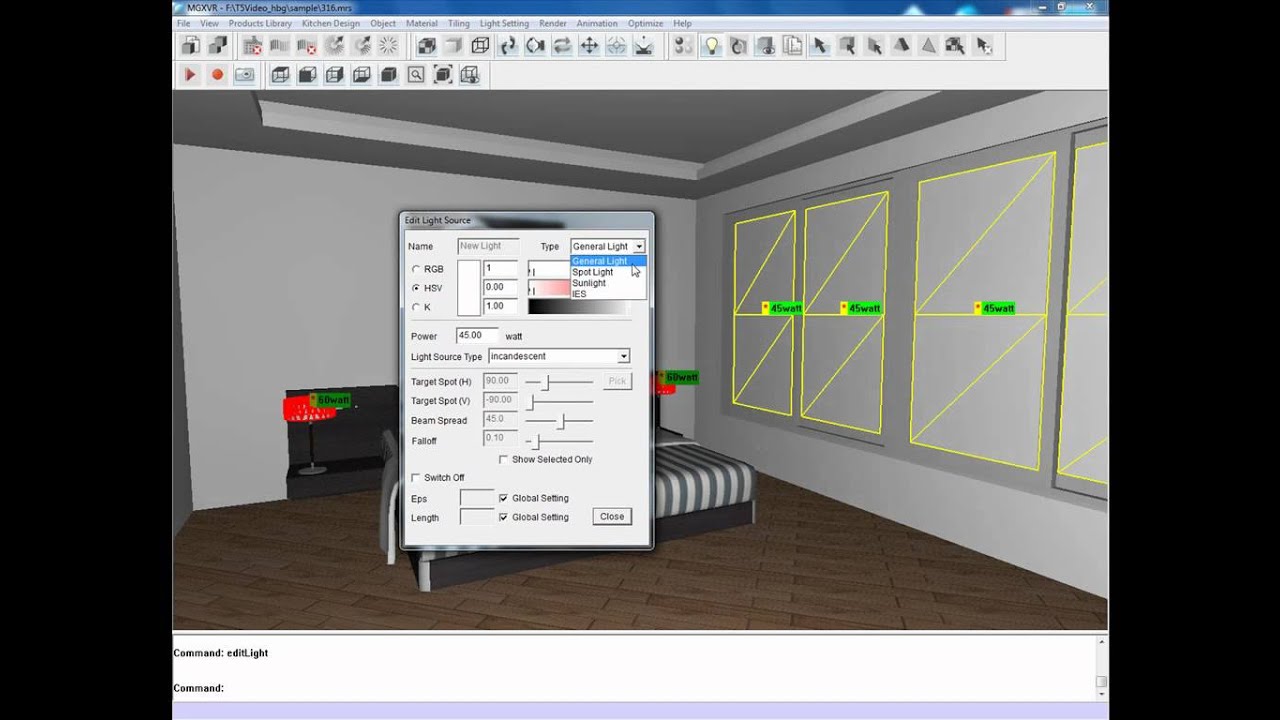This screenshot has width=1280, height=720.
Task: Uncheck Global Setting for Eps
Action: 503,498
